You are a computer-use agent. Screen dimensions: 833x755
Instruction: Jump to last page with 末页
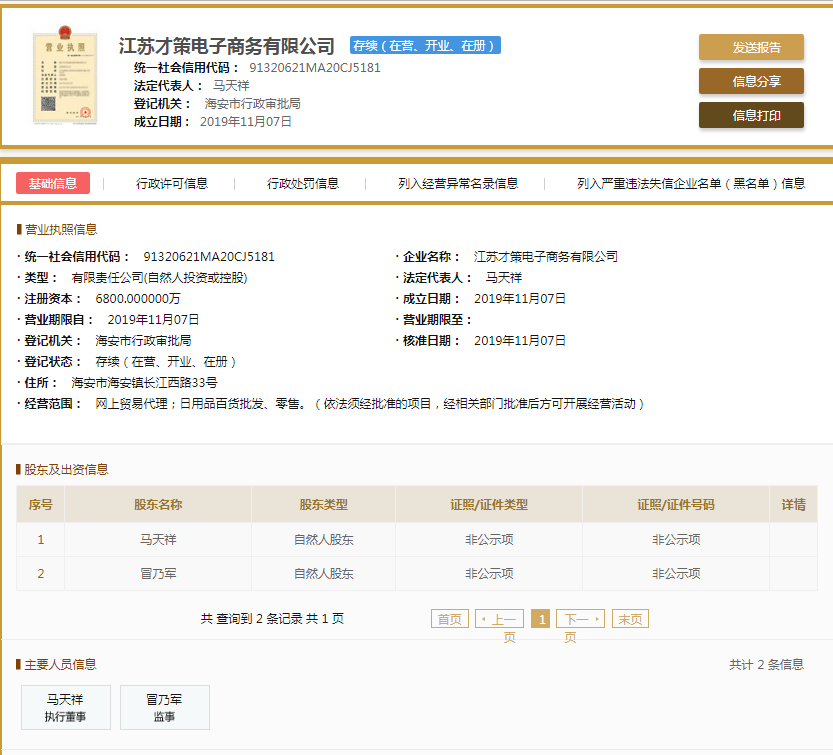coord(630,619)
